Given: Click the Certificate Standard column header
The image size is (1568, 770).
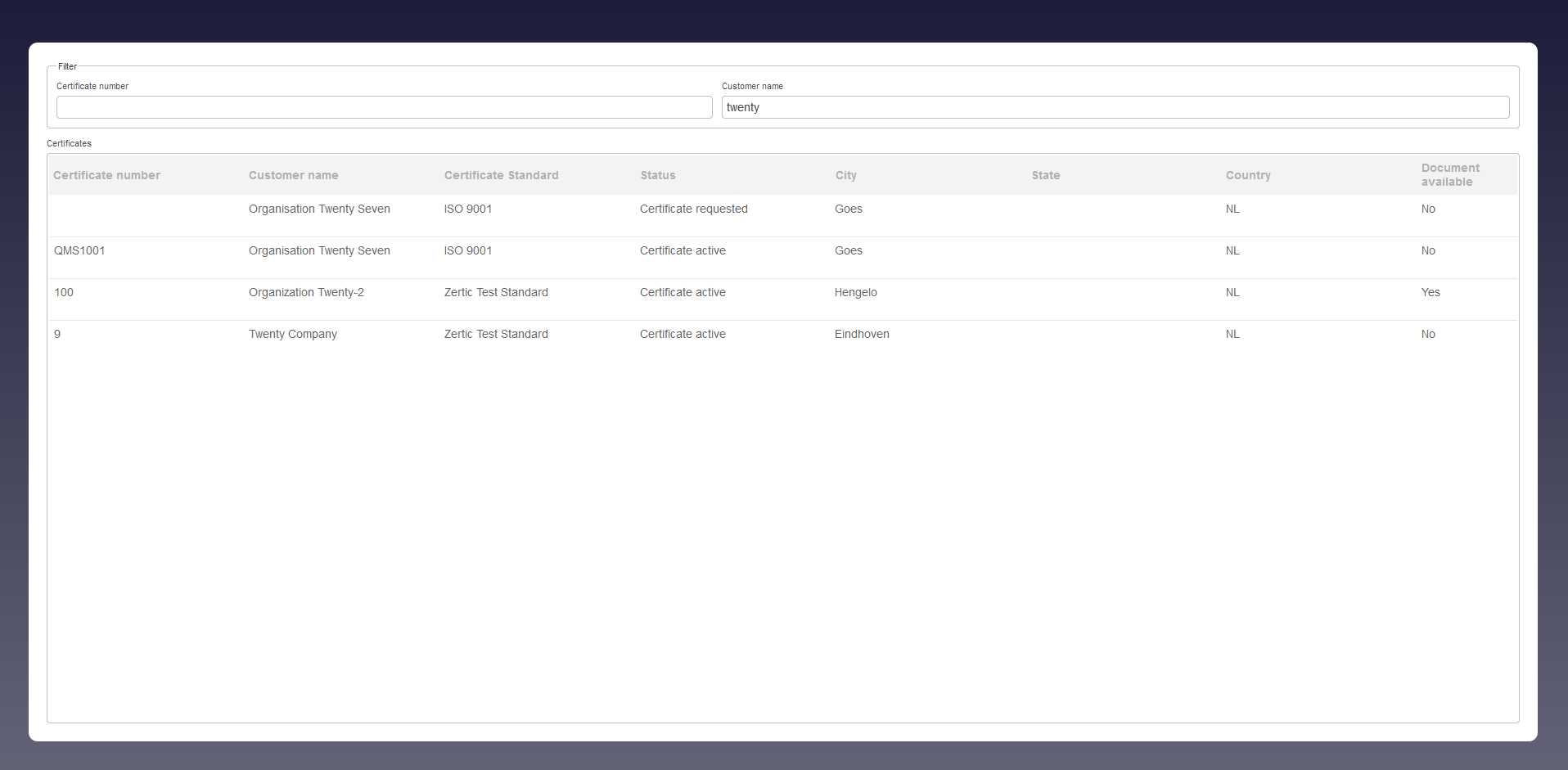Looking at the screenshot, I should 501,175.
